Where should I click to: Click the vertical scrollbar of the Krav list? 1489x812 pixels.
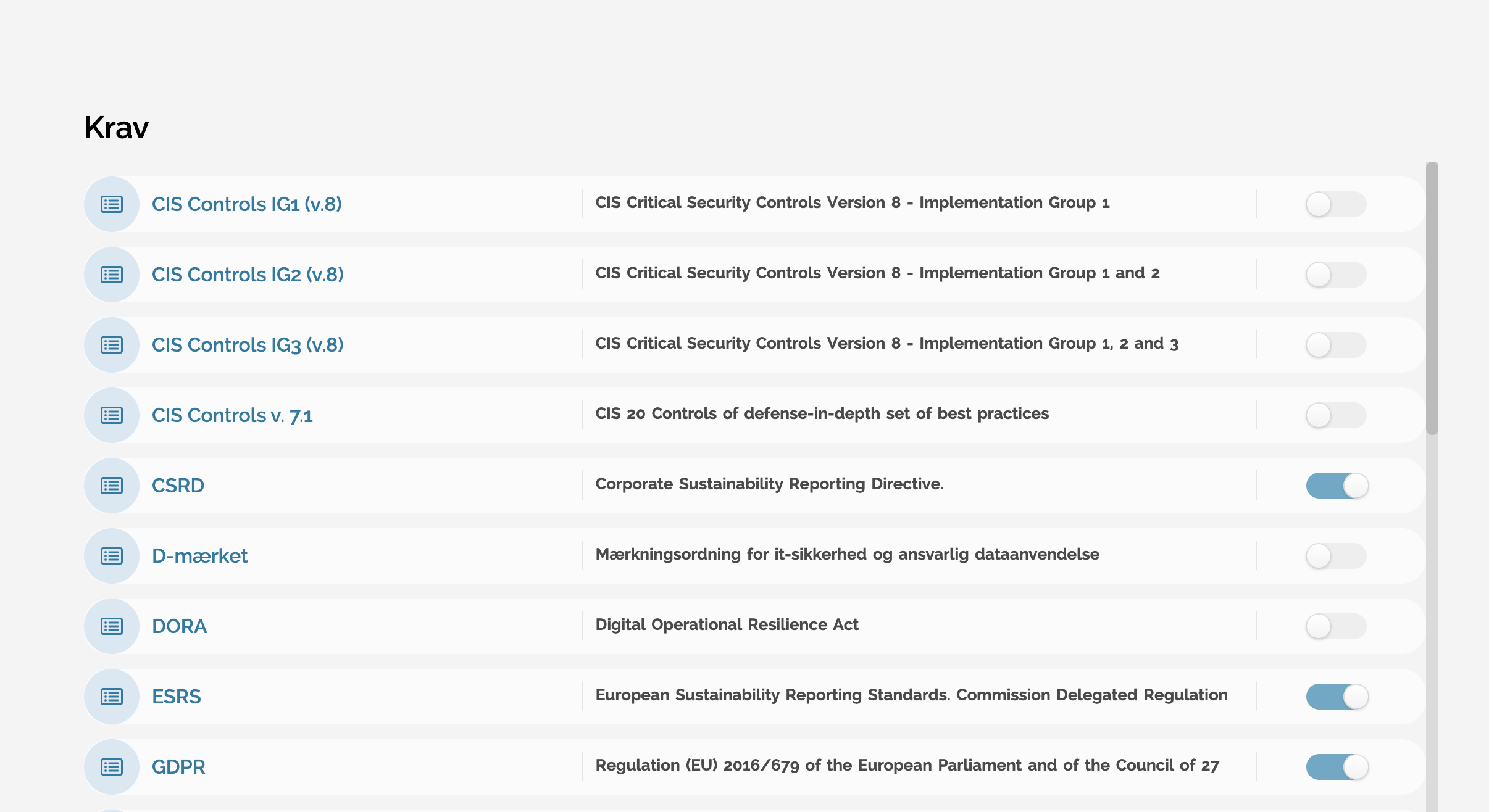pyautogui.click(x=1432, y=299)
